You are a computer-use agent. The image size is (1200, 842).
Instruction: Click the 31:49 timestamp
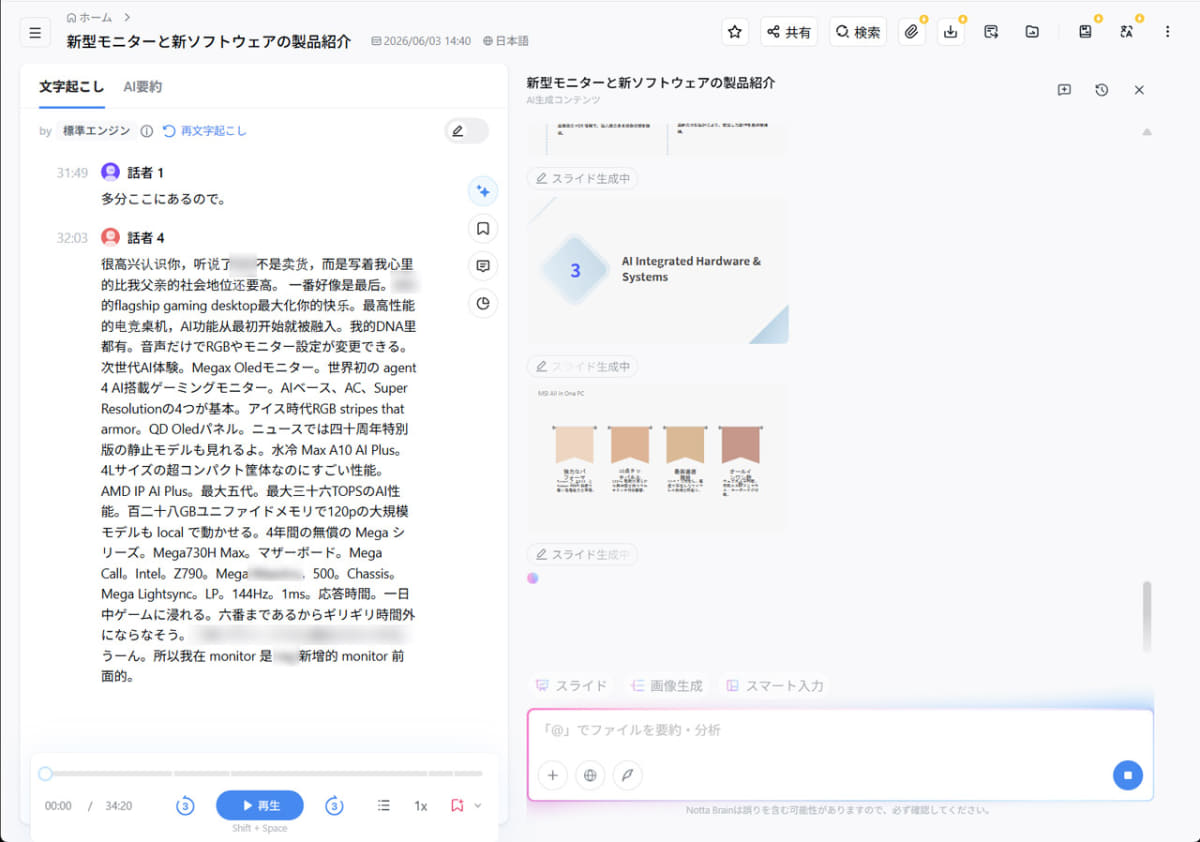click(72, 173)
